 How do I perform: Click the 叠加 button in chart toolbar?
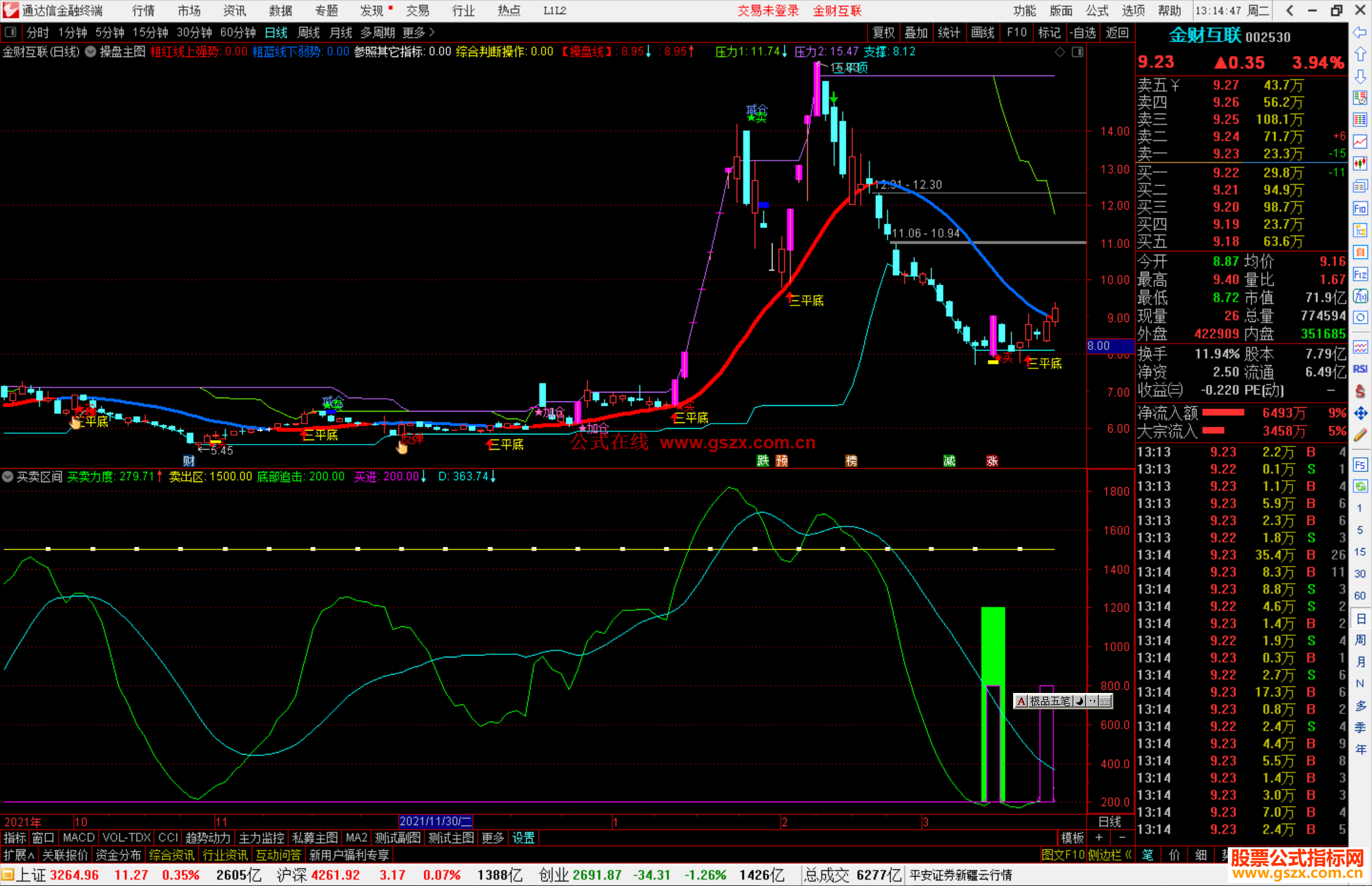click(917, 32)
